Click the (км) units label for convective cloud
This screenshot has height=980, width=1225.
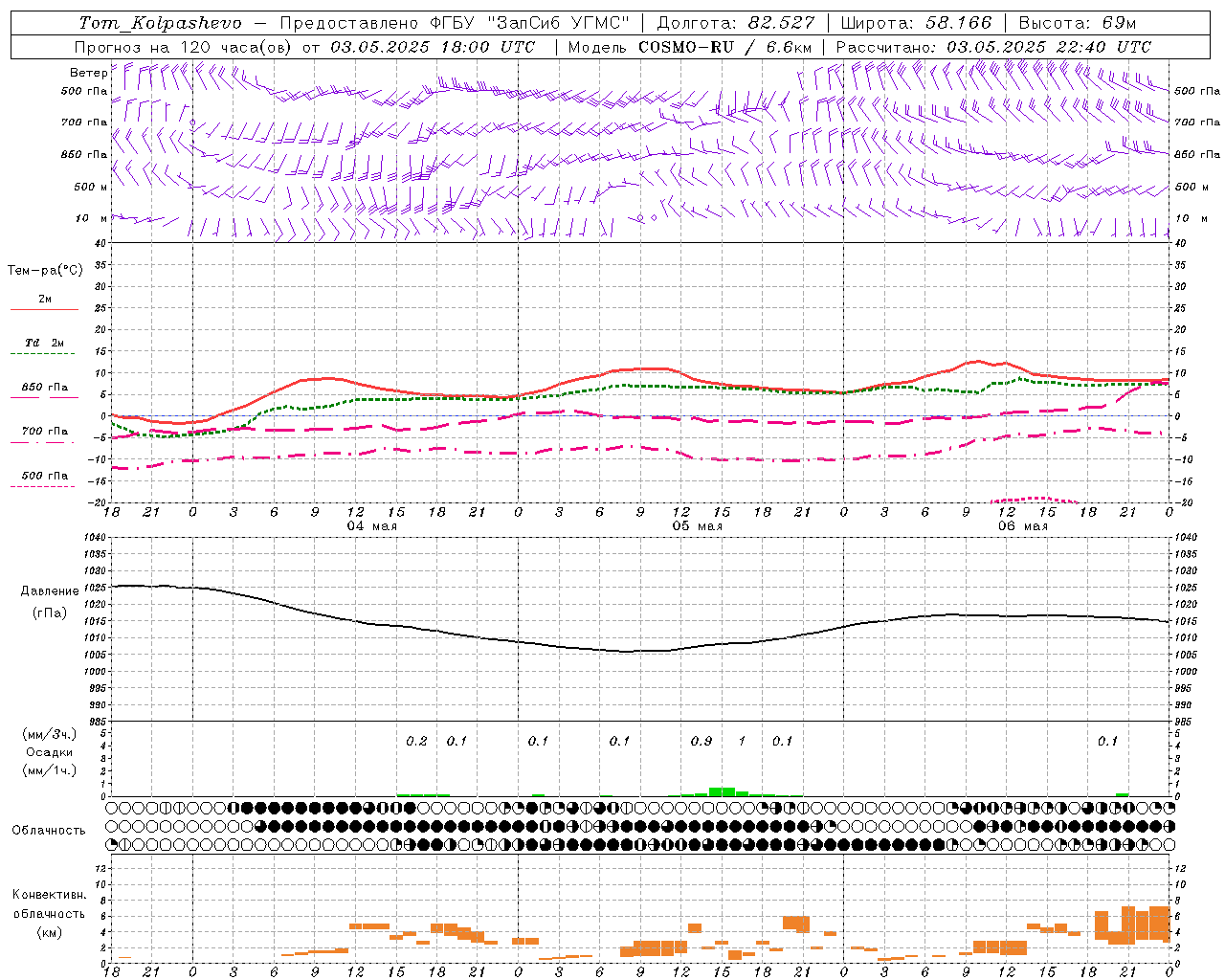coord(49,932)
